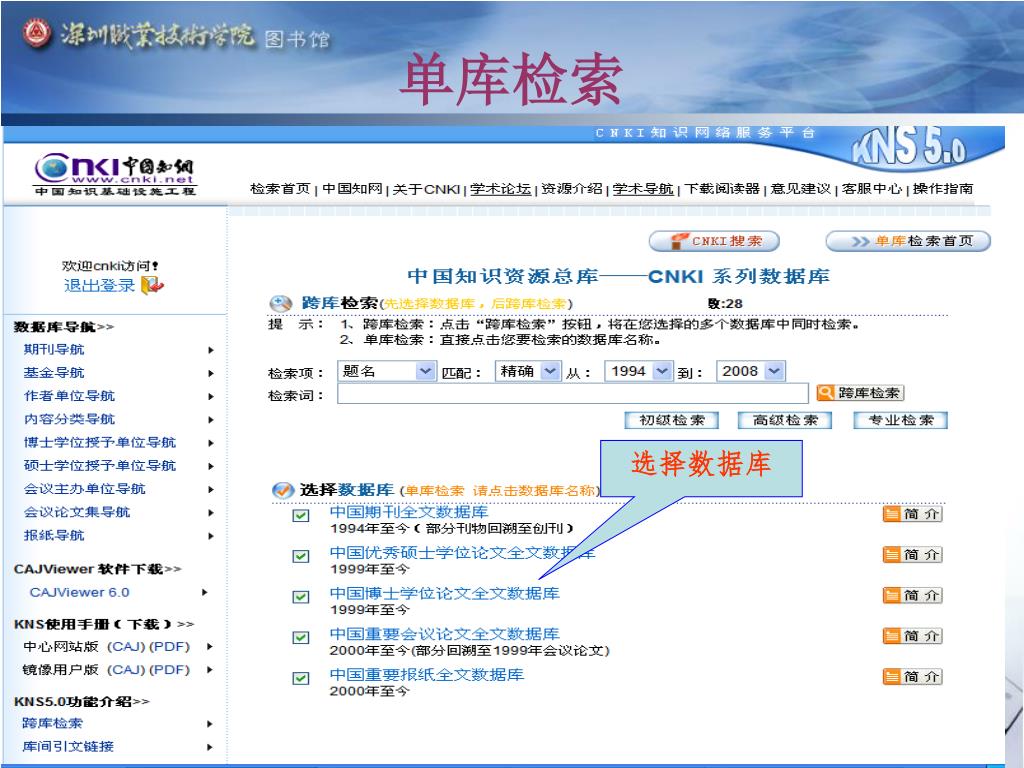The image size is (1024, 768).
Task: Toggle 中国重要报纸 database checkbox
Action: coord(300,678)
